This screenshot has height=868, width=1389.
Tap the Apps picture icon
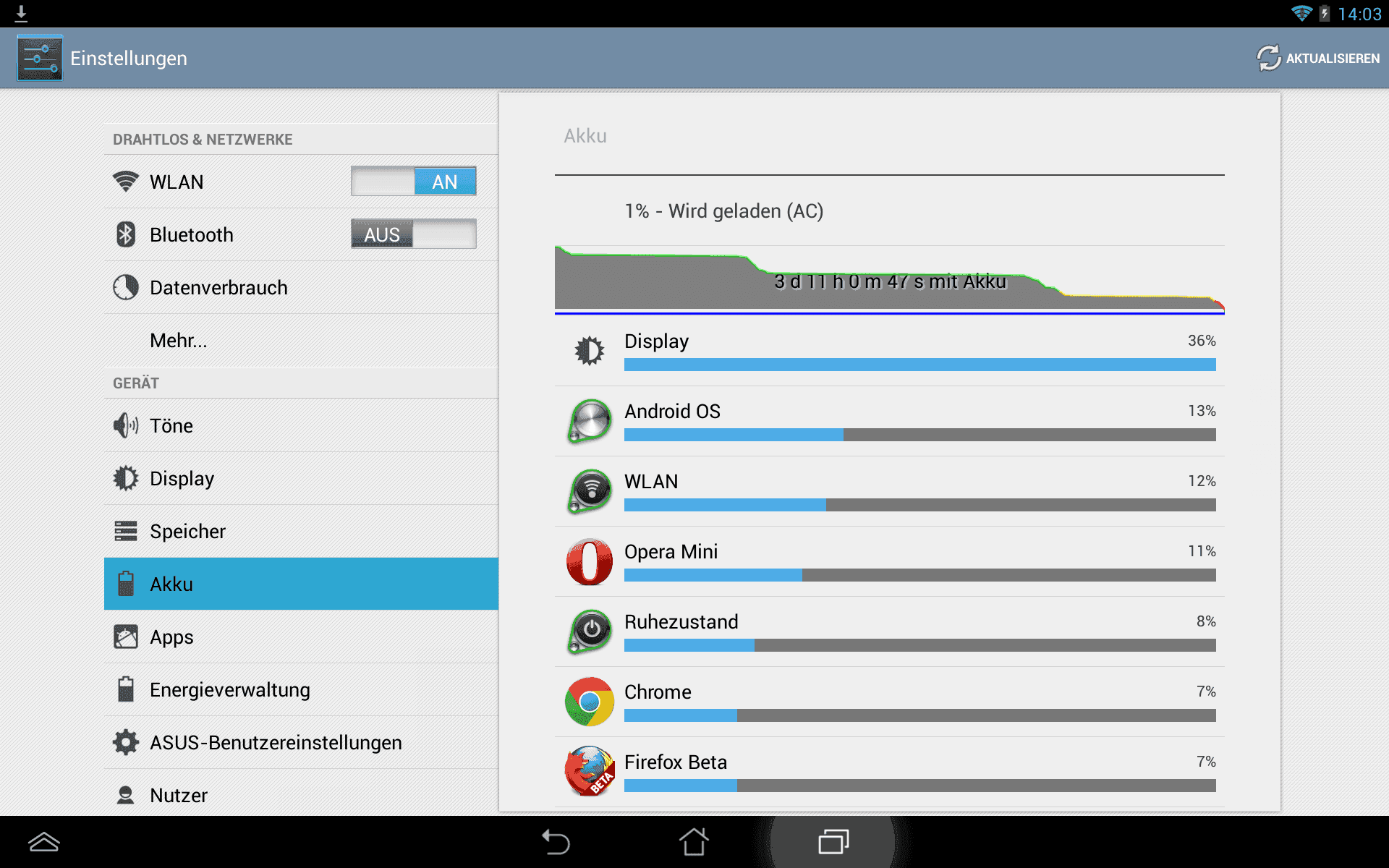(126, 637)
